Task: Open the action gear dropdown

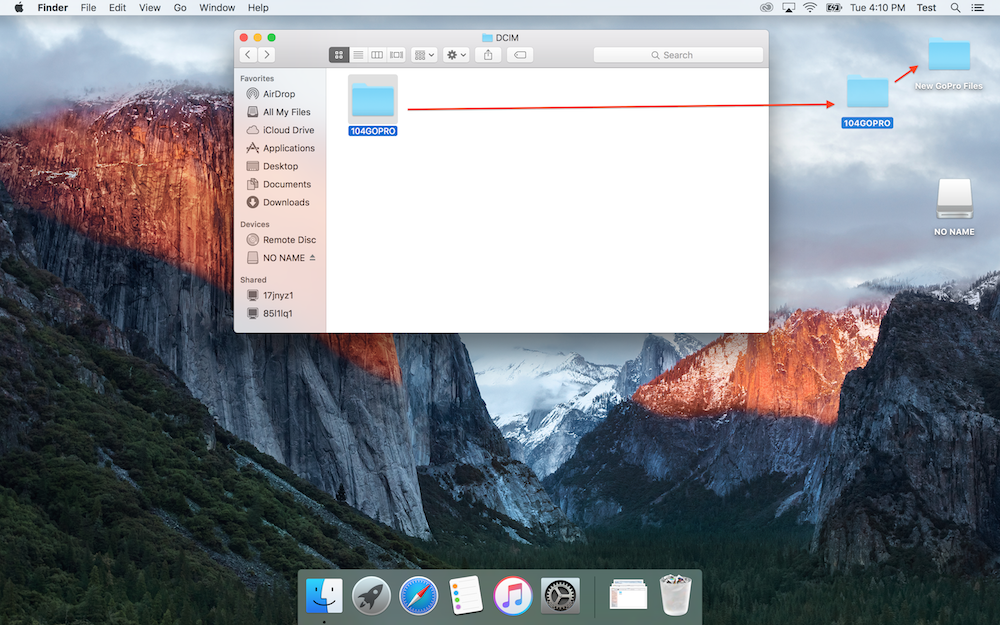Action: (455, 54)
